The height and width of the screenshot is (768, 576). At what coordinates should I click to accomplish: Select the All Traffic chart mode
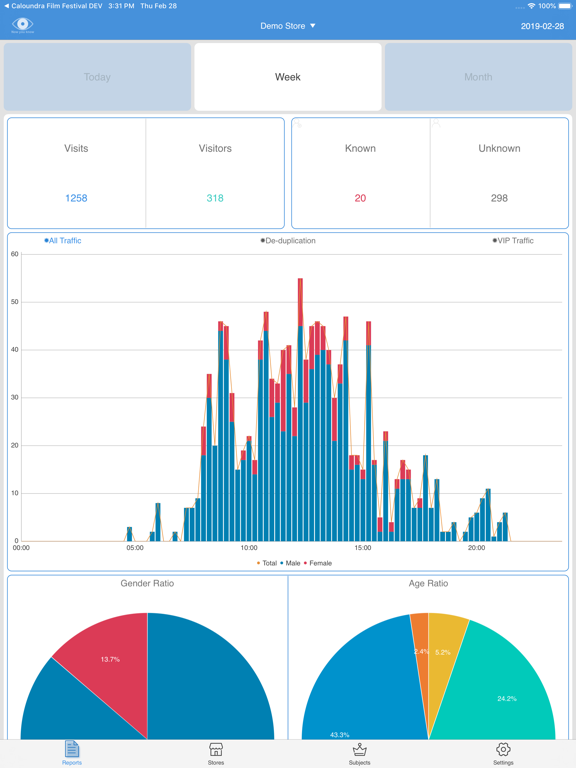pos(63,240)
